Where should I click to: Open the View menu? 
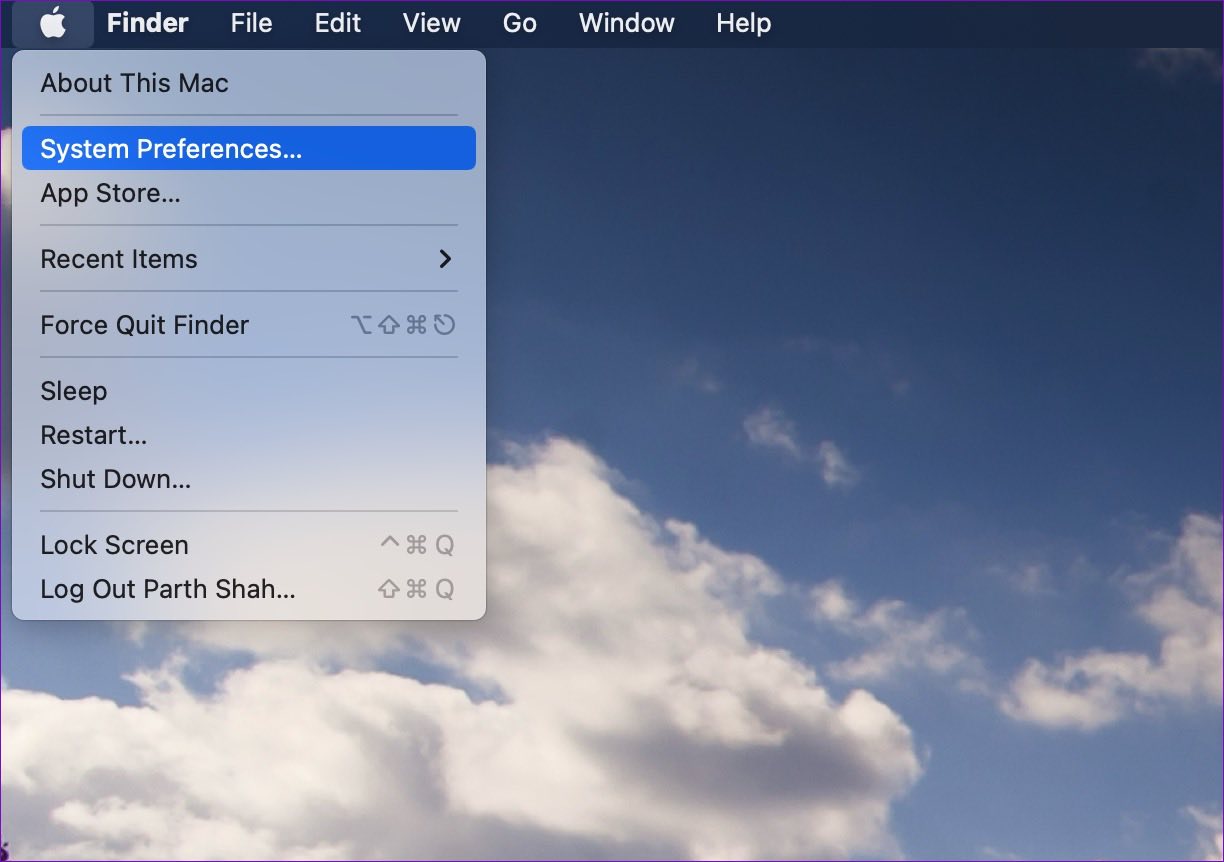pyautogui.click(x=432, y=23)
